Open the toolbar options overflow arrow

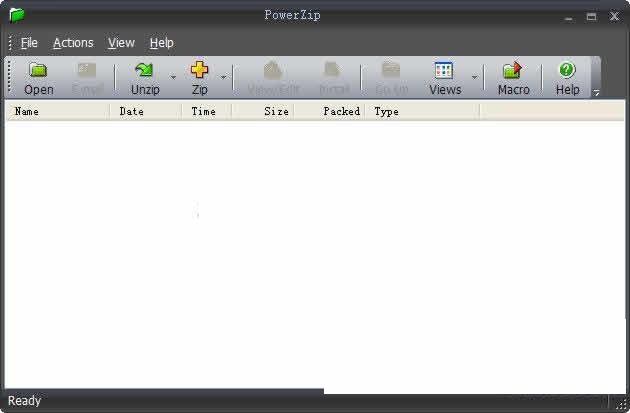tap(596, 92)
